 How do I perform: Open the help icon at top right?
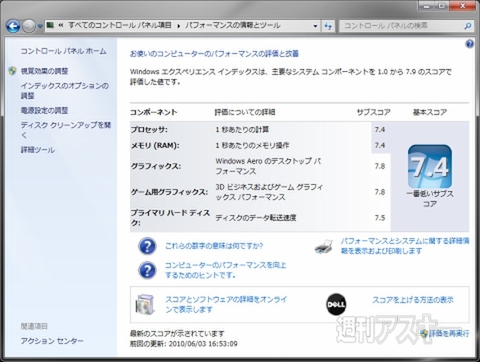pyautogui.click(x=469, y=44)
